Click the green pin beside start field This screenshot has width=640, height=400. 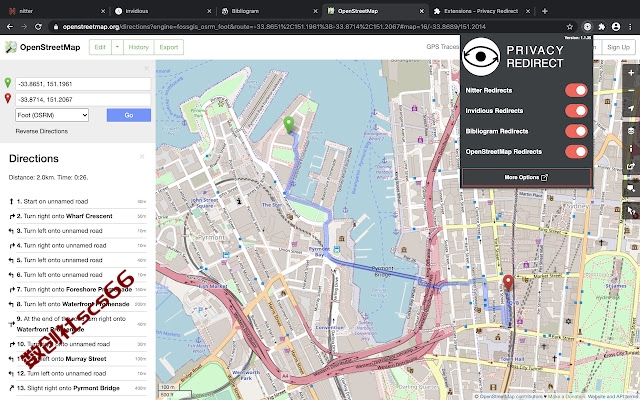point(8,83)
